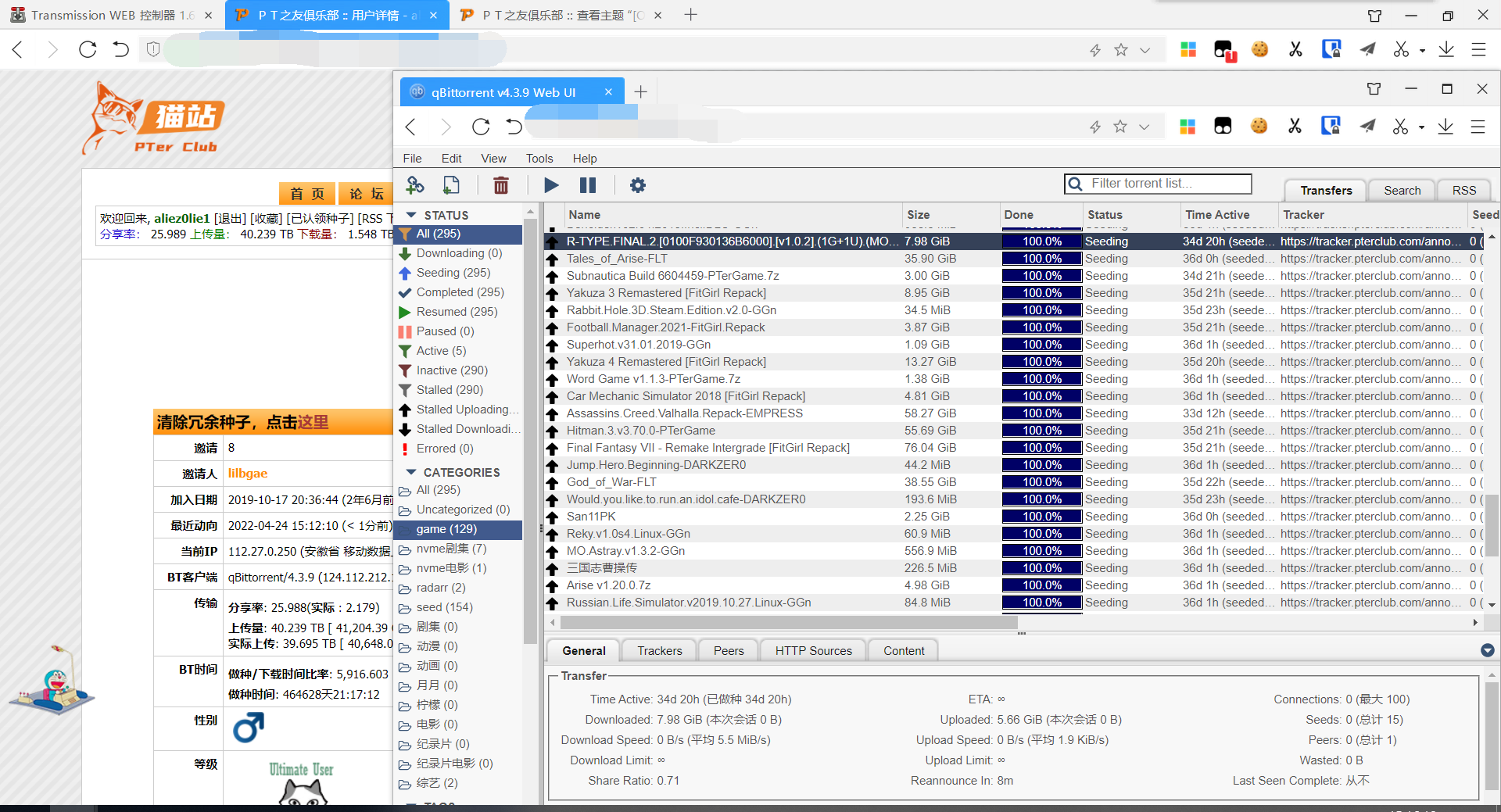
Task: Open new tab in the qBittorrent window
Action: tap(640, 91)
